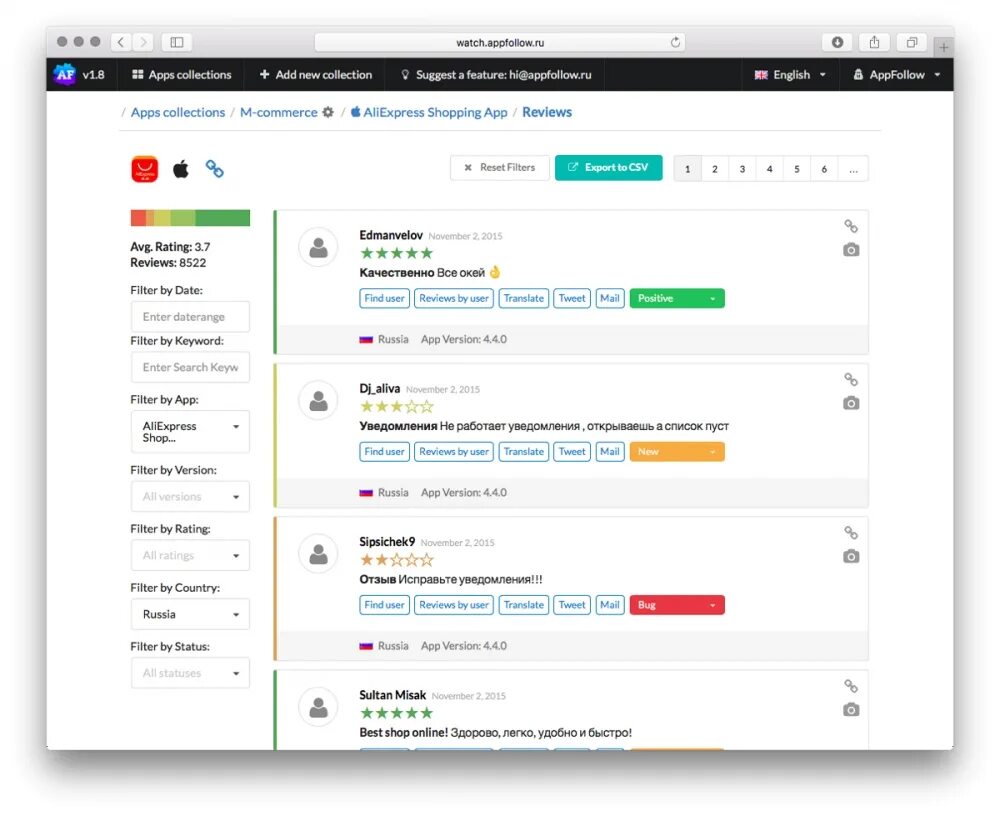
Task: Click Tweet on Sipsichek9 review
Action: 572,604
